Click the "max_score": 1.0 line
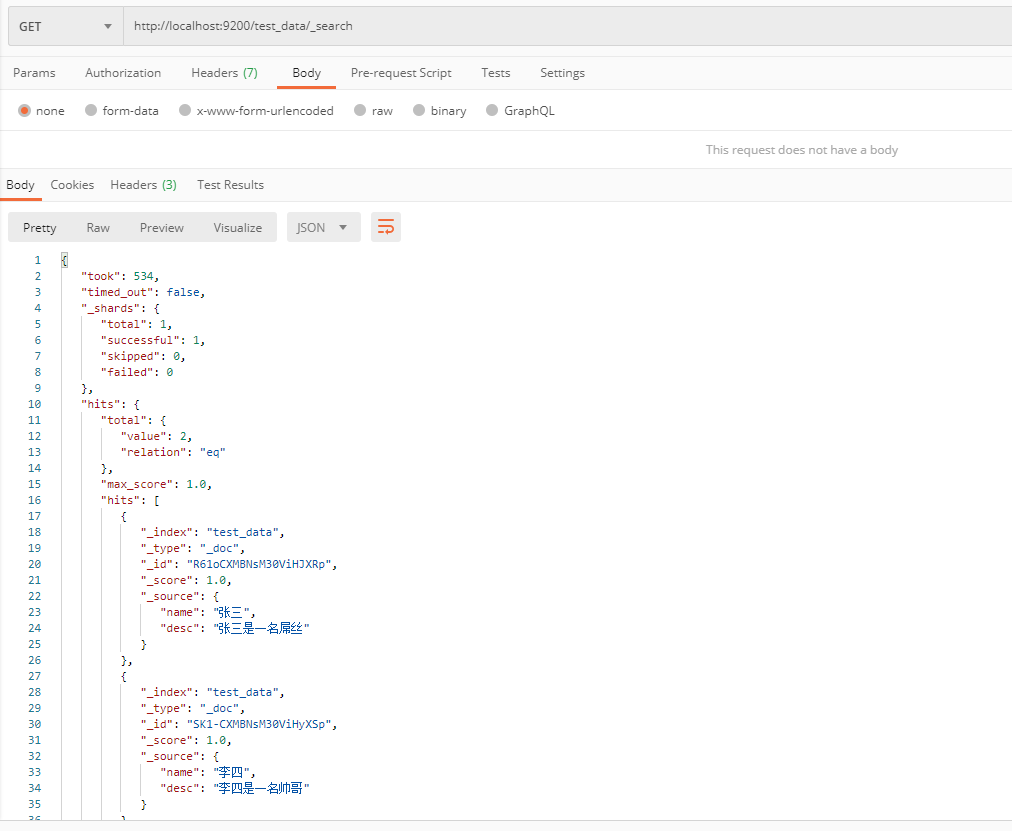This screenshot has height=831, width=1012. click(156, 484)
